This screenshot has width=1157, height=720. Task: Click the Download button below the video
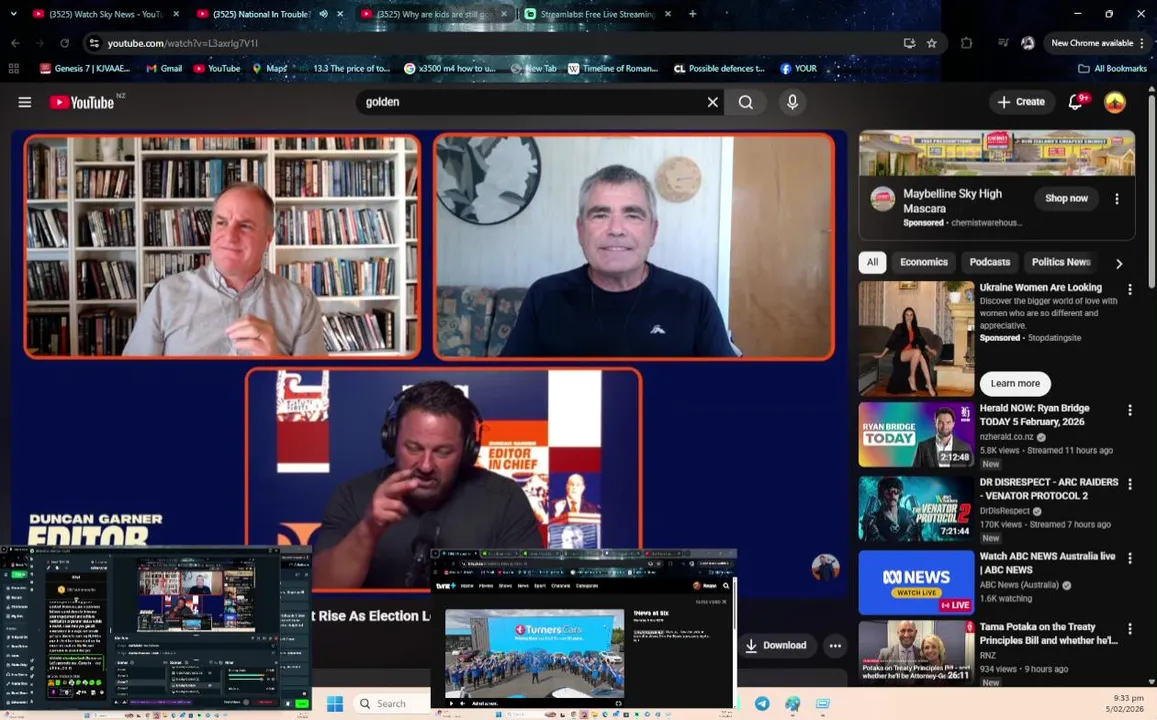pos(776,645)
